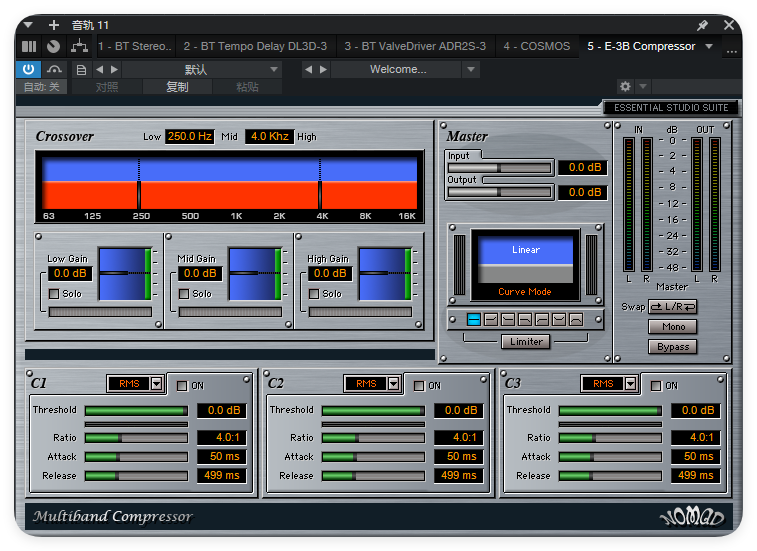Viewport: 757px width, 551px height.
Task: Click the plus icon next to 音轨 11
Action: pos(54,25)
